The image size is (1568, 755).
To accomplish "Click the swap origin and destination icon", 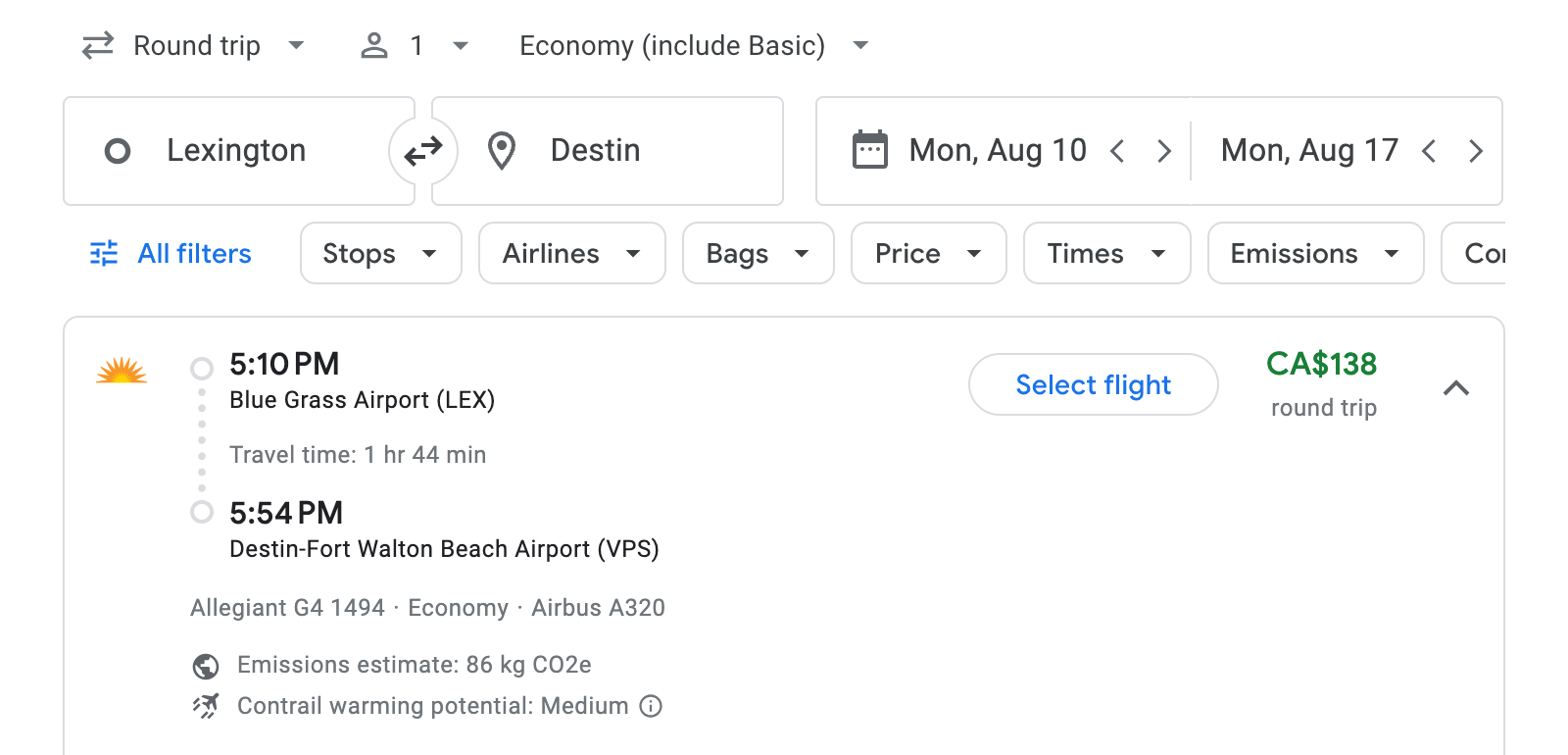I will pos(422,150).
